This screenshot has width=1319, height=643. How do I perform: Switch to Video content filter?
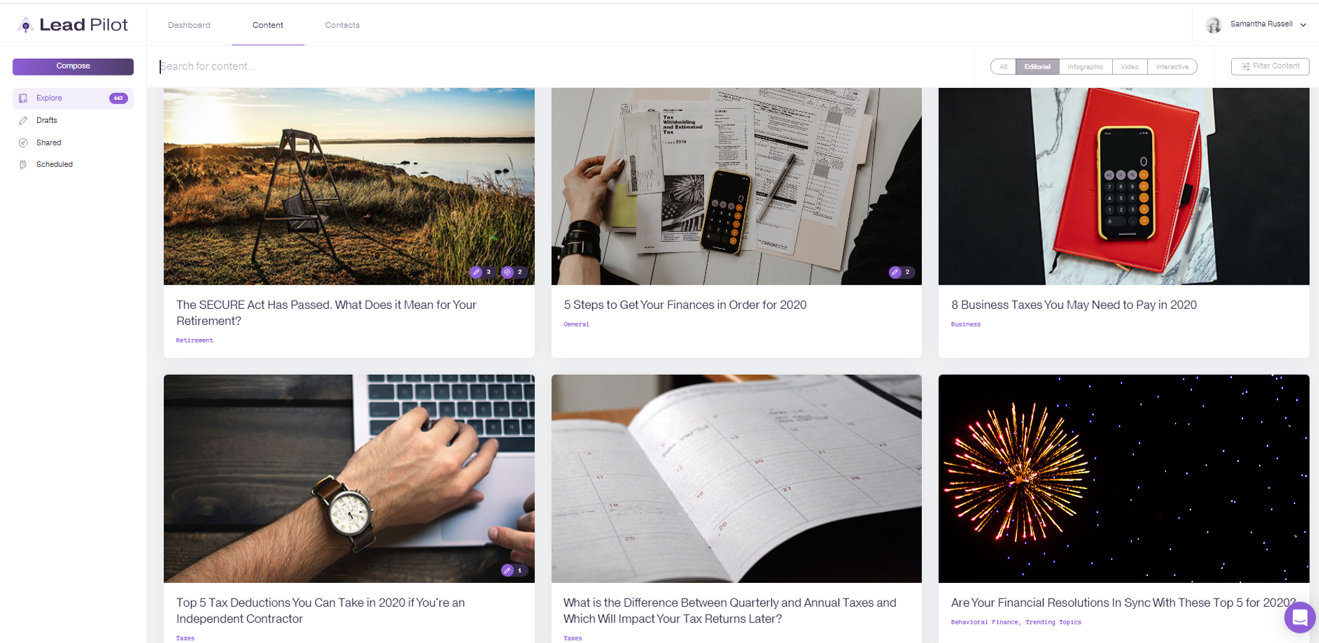tap(1129, 67)
